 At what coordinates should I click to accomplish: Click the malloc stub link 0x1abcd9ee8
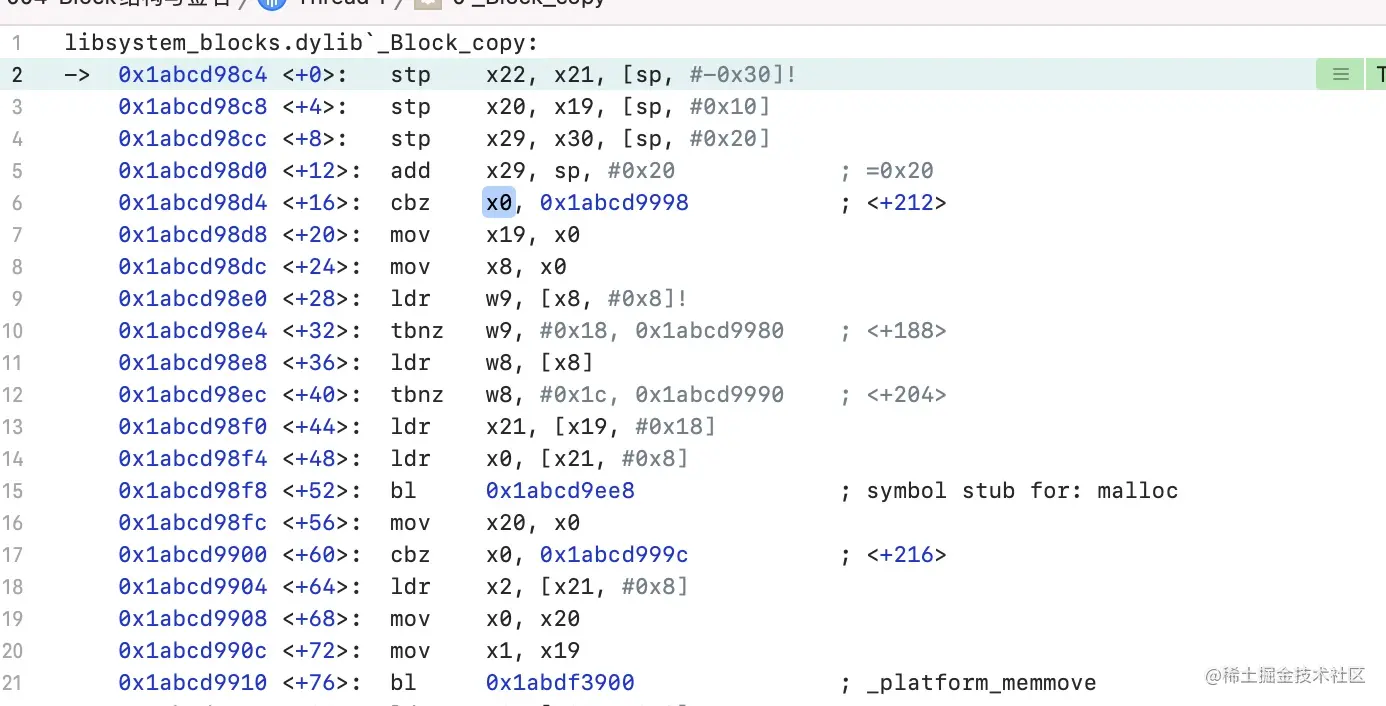pos(560,491)
